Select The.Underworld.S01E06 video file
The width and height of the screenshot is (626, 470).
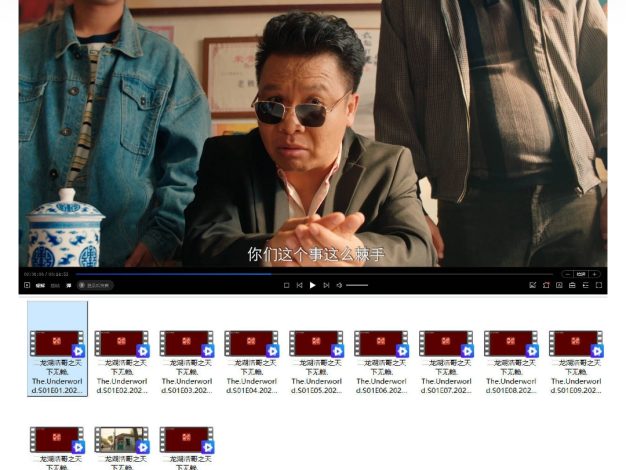pos(381,362)
